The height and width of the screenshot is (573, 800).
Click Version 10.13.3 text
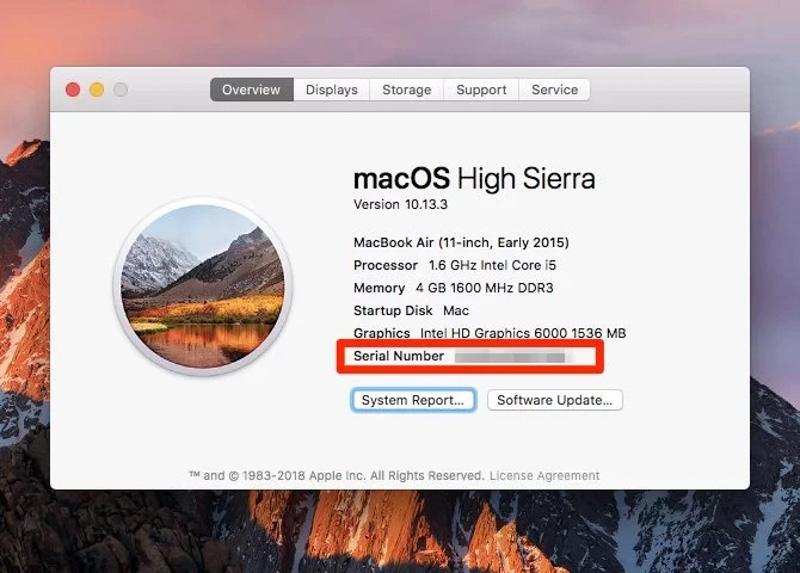coord(401,205)
